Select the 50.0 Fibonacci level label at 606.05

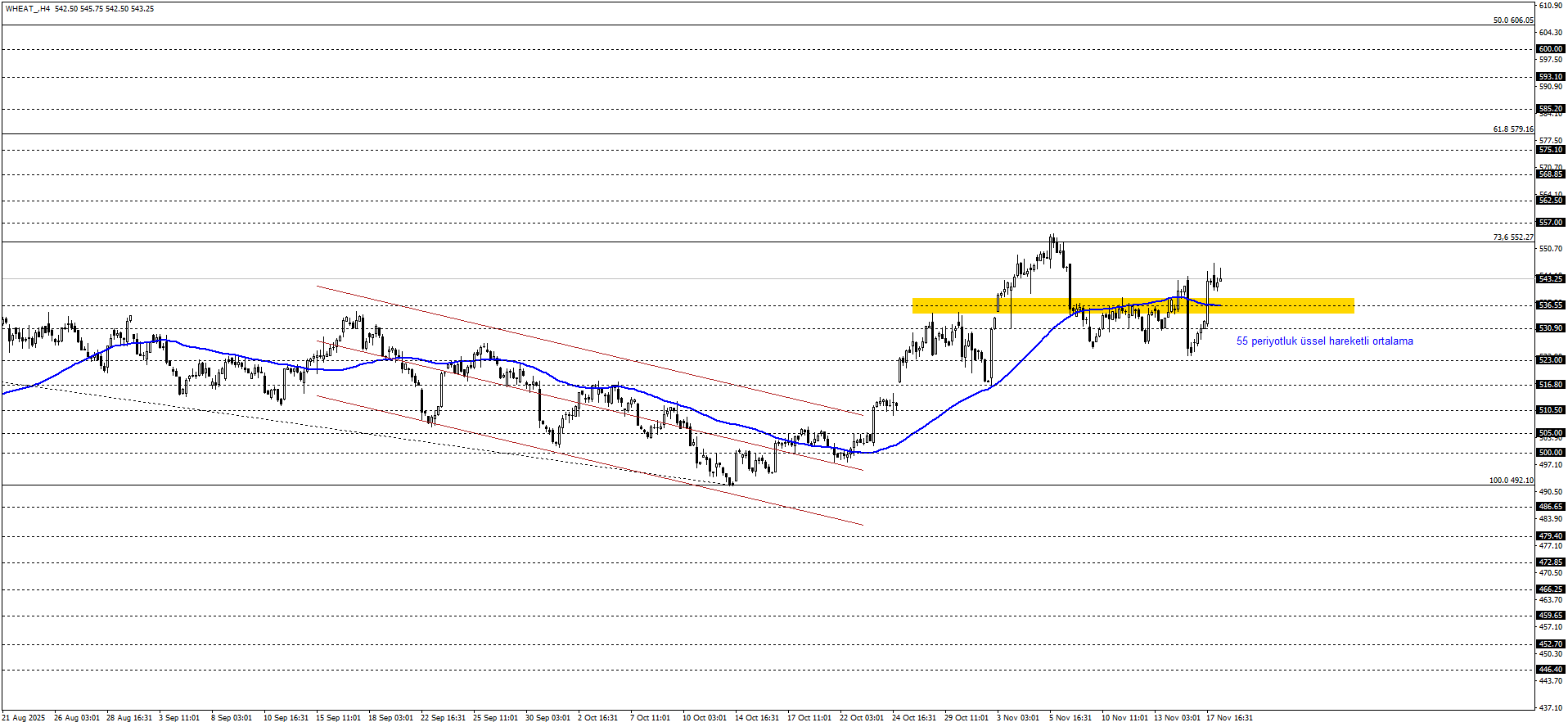coord(1512,20)
